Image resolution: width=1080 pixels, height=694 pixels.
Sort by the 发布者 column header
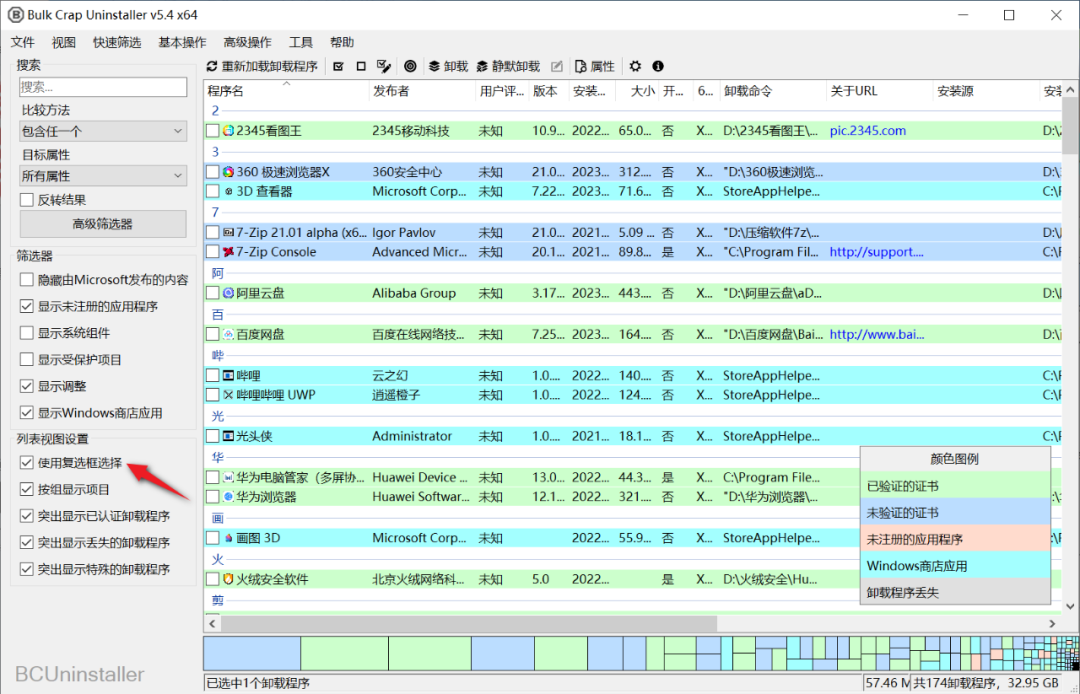[x=422, y=91]
